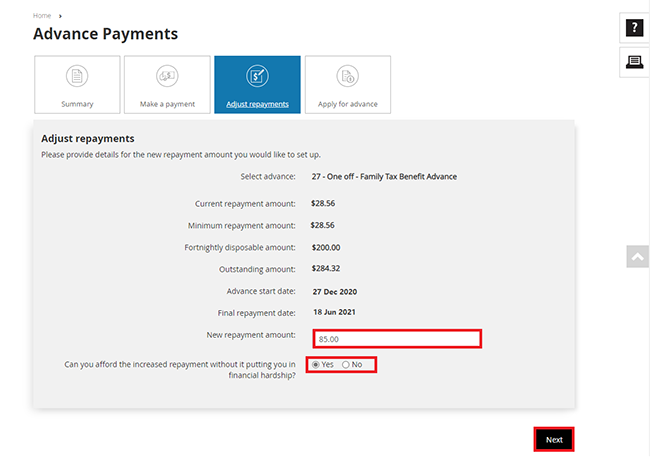Select No for affording increased repayment
The image size is (650, 460).
[346, 365]
